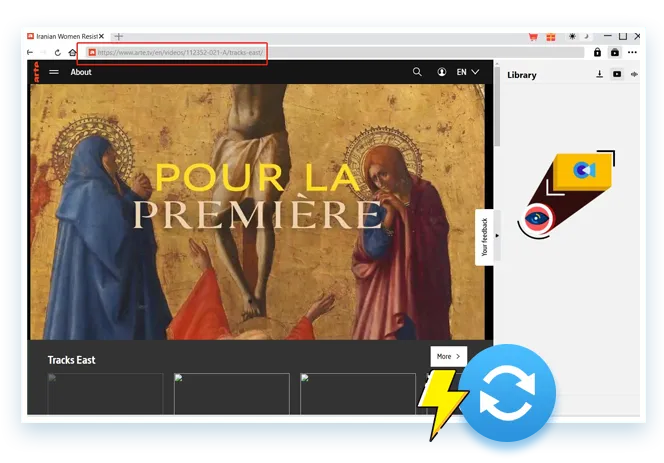Screen dimensions: 664x463
Task: Open the arte search magnifier
Action: pos(417,72)
